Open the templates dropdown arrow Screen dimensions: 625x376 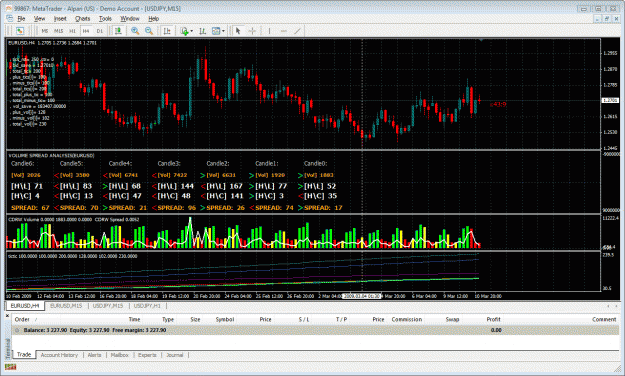tap(223, 31)
